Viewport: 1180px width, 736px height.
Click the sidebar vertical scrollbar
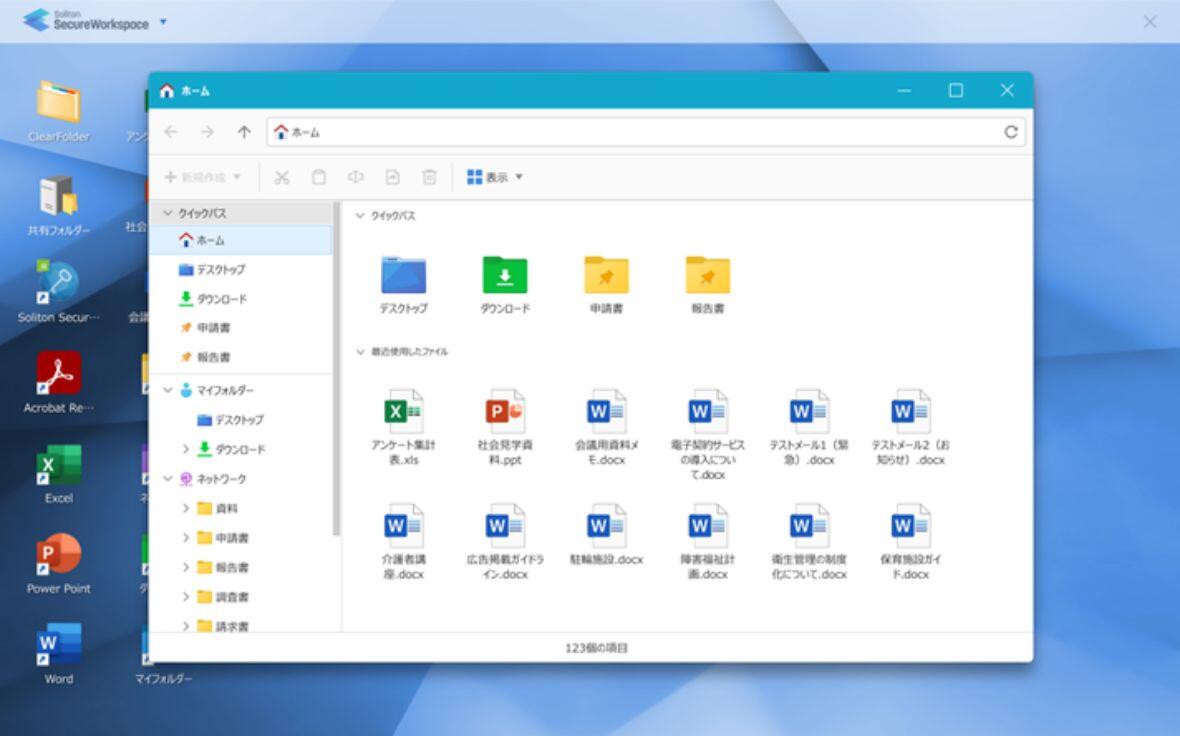[336, 369]
